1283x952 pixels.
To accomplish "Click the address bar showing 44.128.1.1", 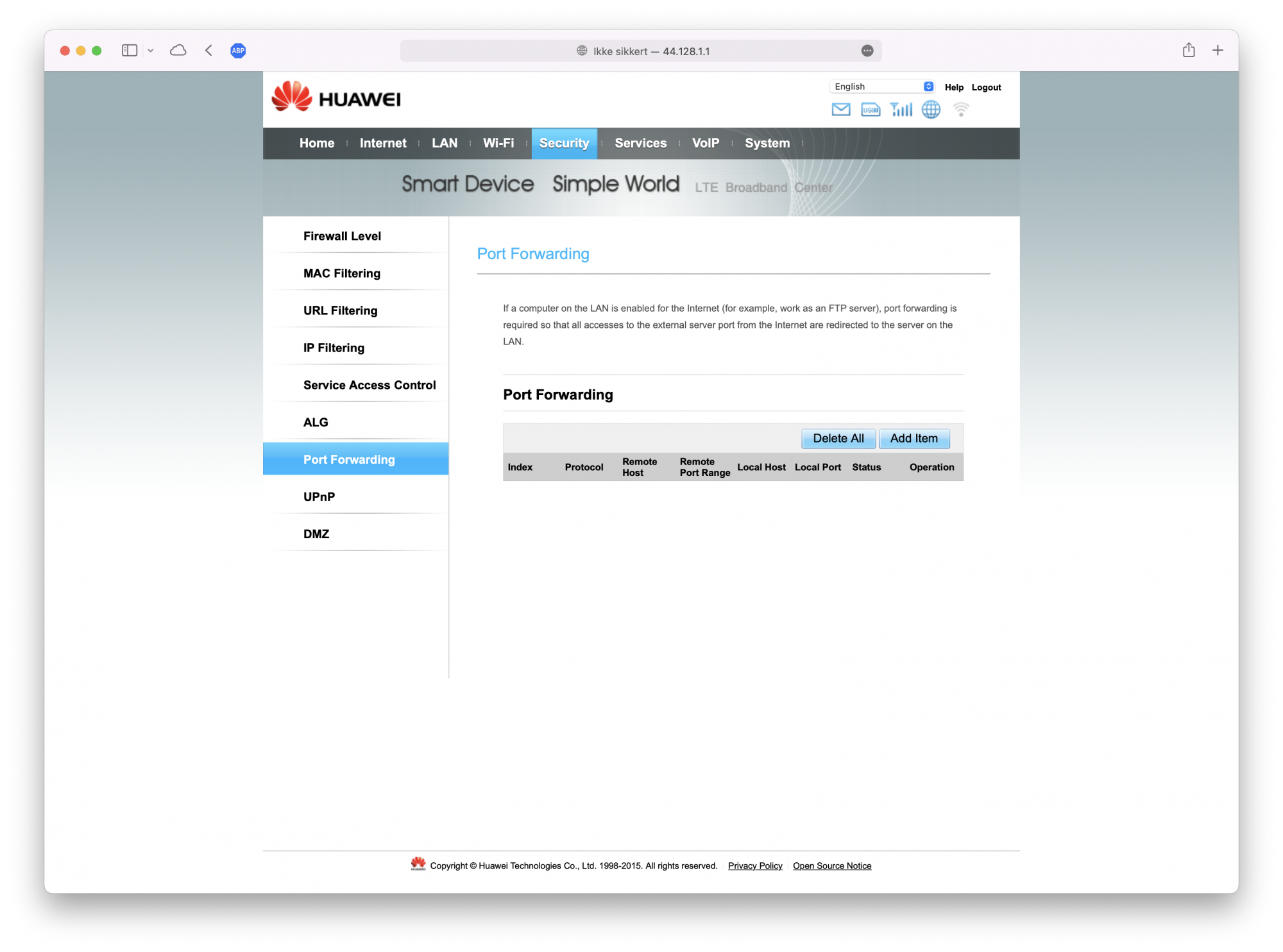I will click(x=641, y=51).
